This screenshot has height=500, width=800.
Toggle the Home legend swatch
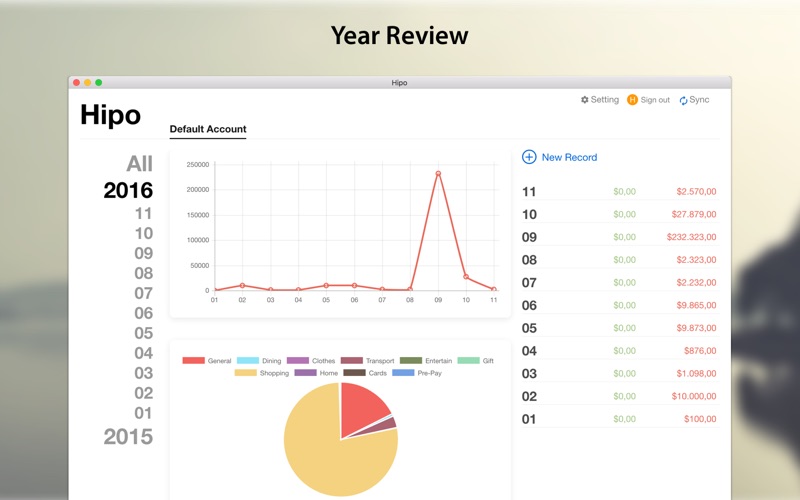306,373
